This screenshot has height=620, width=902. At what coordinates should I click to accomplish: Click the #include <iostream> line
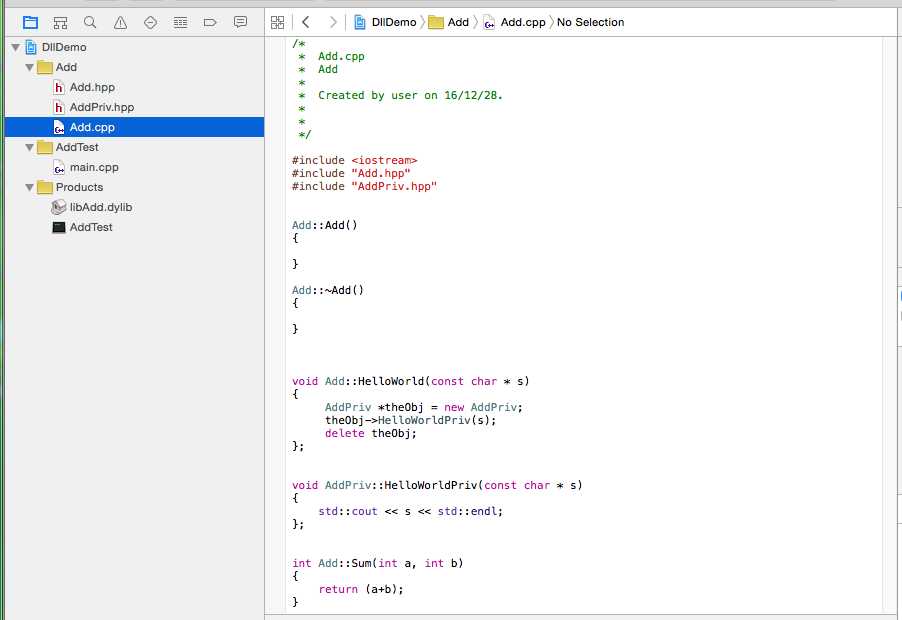pyautogui.click(x=354, y=160)
